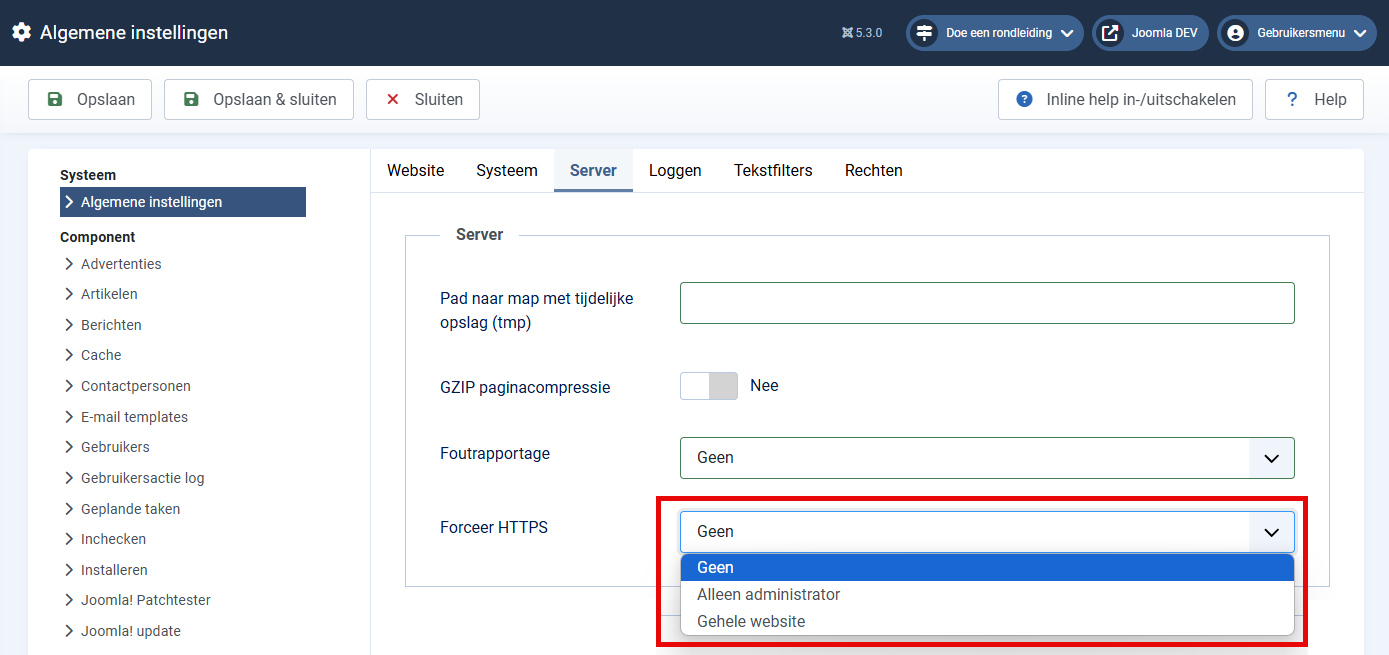This screenshot has width=1389, height=655.
Task: Click the user avatar icon in Gebruikersmenu
Action: tap(1235, 33)
